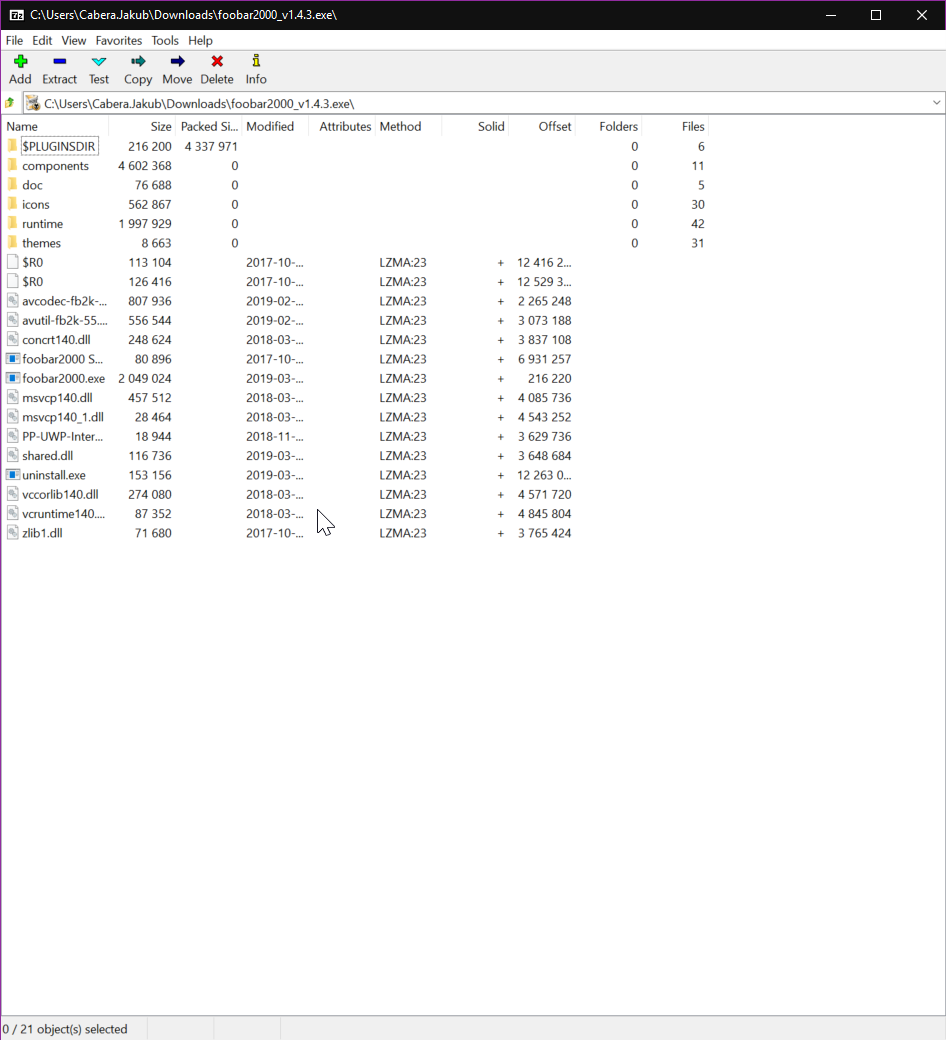This screenshot has width=946, height=1040.
Task: Sort by the Name column header
Action: (x=56, y=126)
